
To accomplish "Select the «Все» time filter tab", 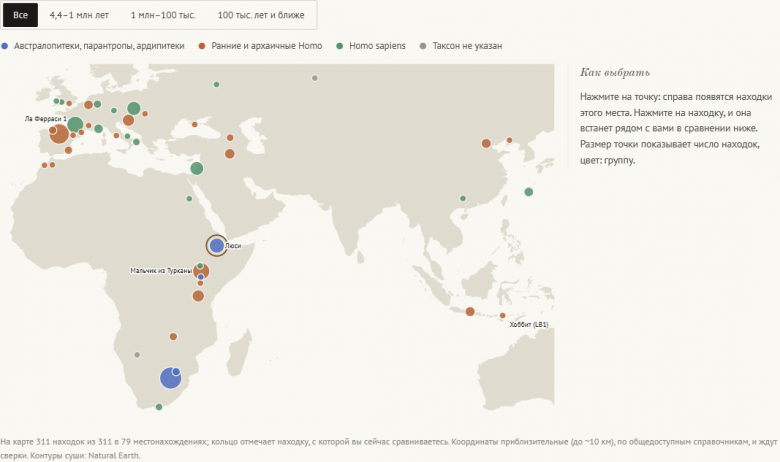I will coord(20,15).
